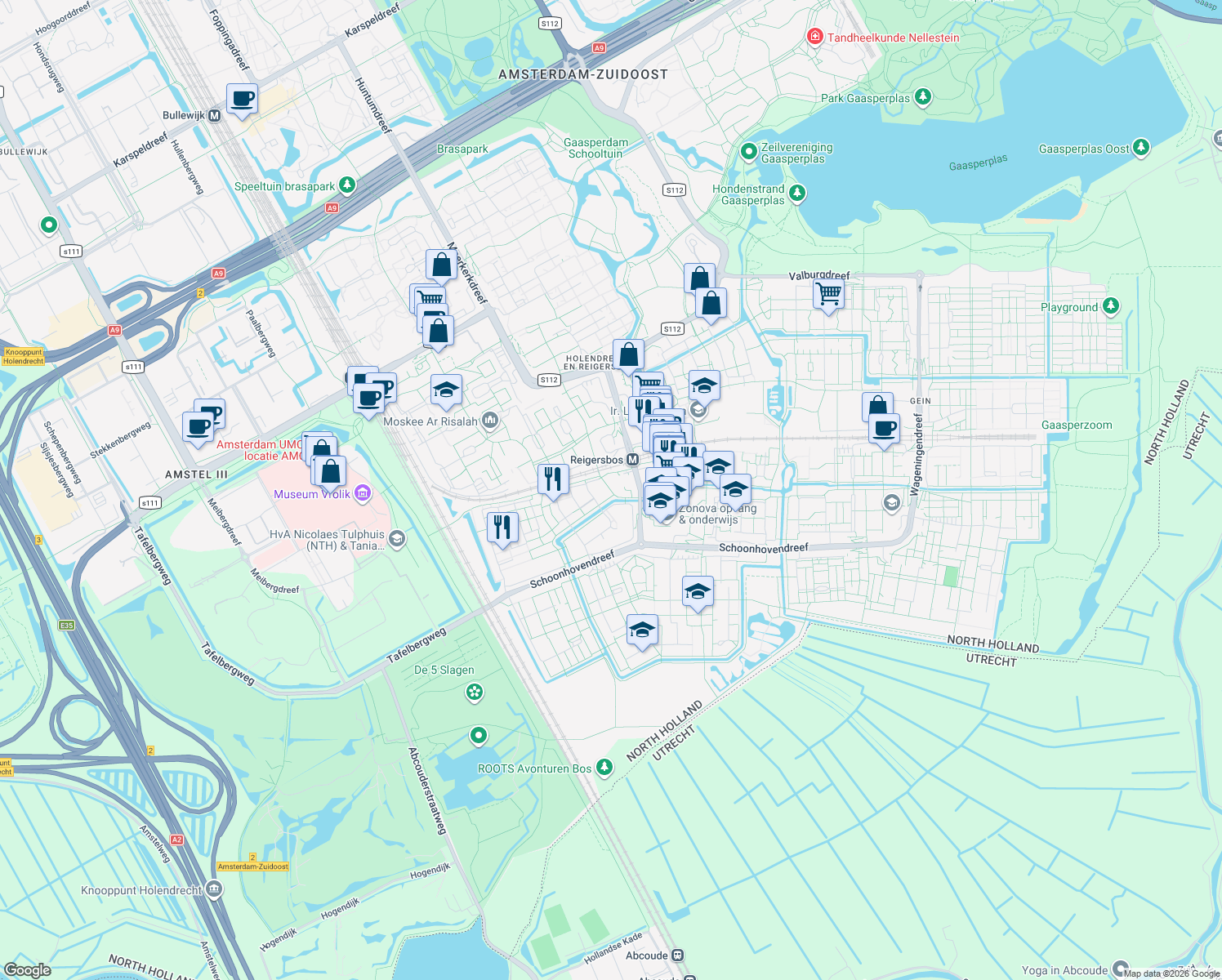Select the Amsterdam-Zuidoost yellow exit sign
1222x980 pixels.
pos(253,866)
